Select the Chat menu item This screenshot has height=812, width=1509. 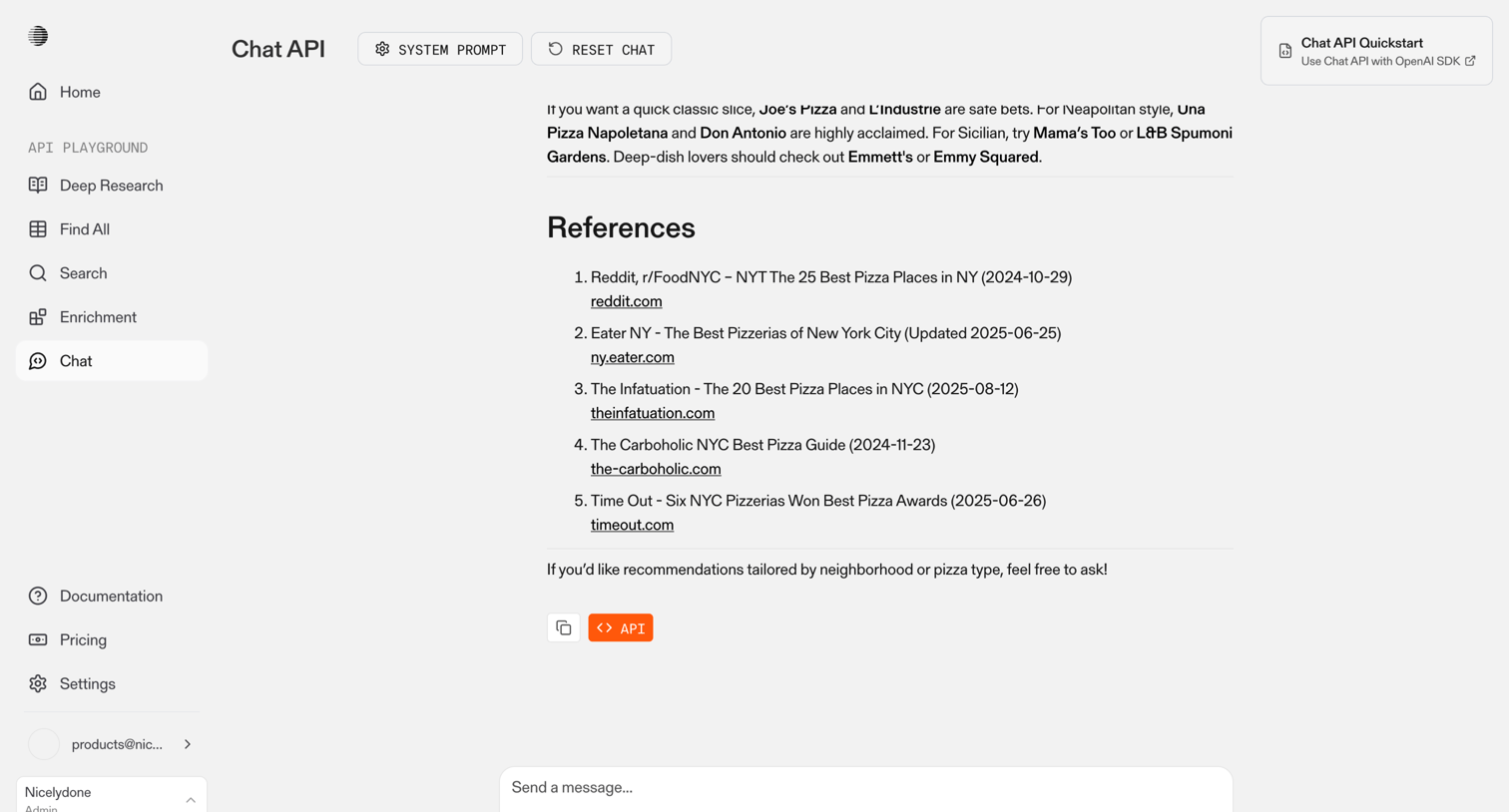(112, 361)
